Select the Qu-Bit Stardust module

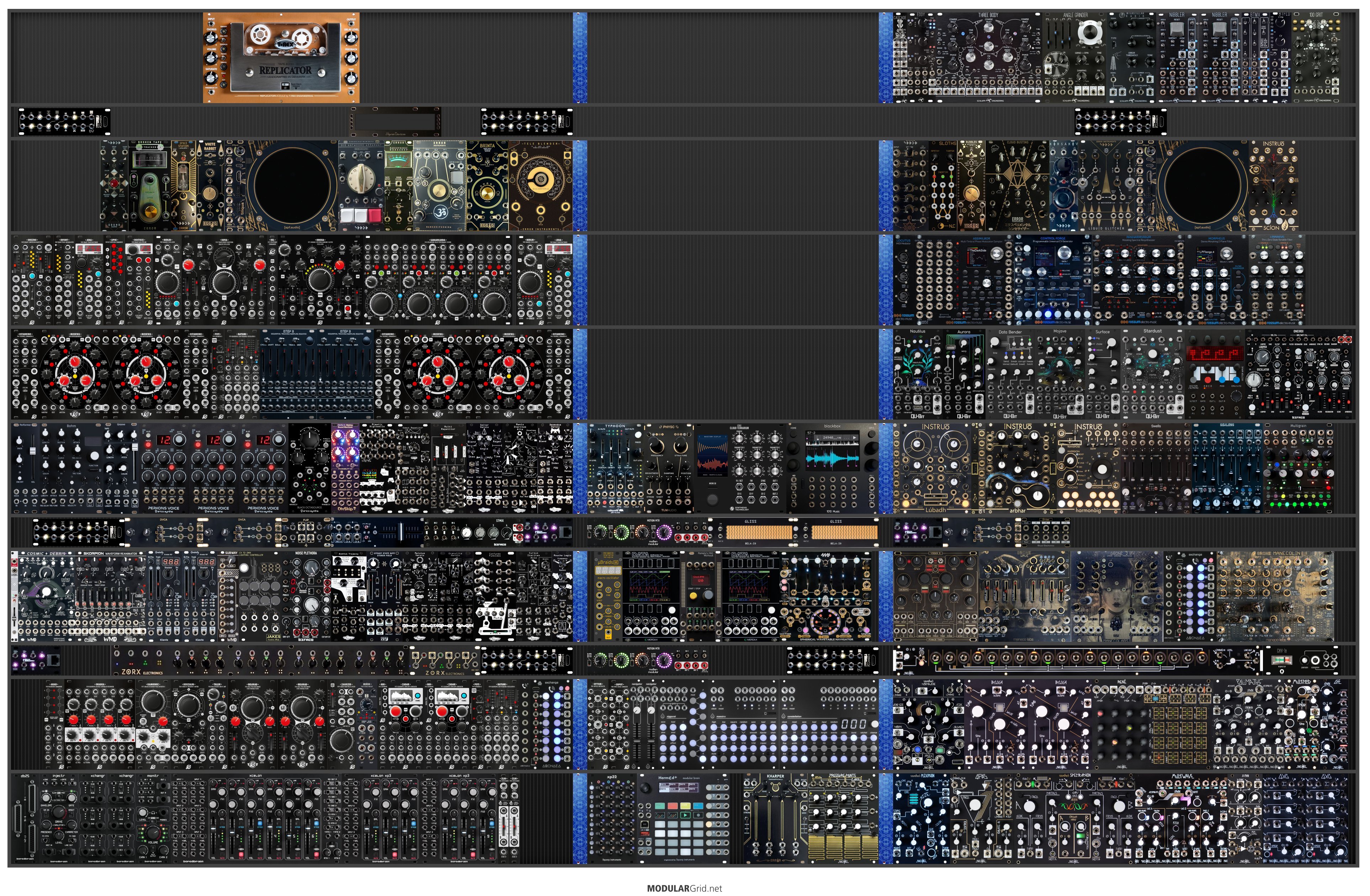pyautogui.click(x=1152, y=374)
